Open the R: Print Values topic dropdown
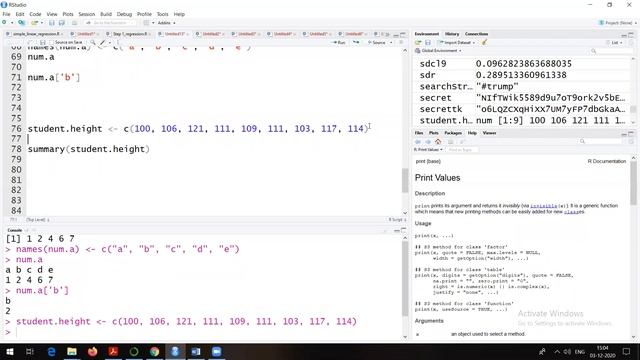The width and height of the screenshot is (640, 360). coord(428,150)
